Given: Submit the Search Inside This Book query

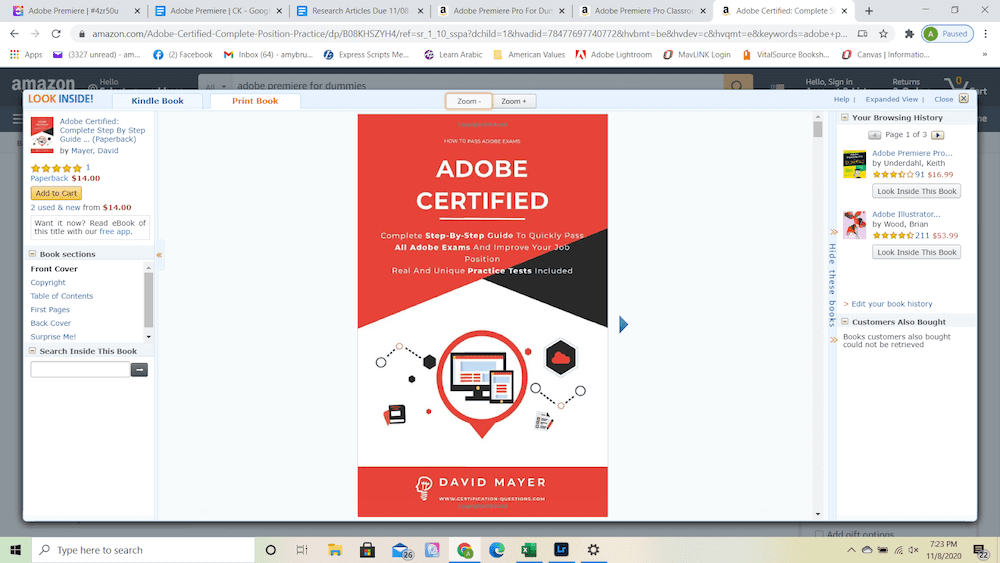Looking at the screenshot, I should click(x=139, y=370).
